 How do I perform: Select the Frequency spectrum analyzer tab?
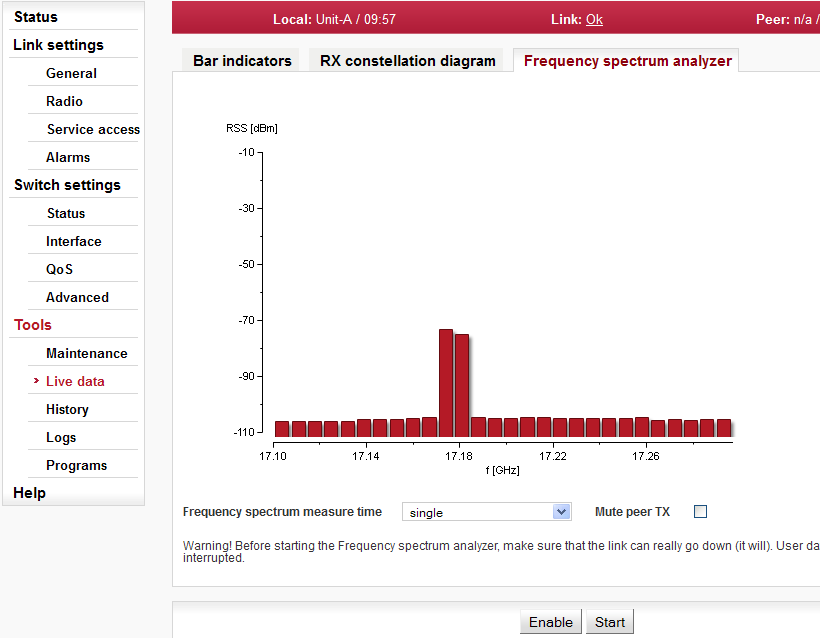pos(627,61)
